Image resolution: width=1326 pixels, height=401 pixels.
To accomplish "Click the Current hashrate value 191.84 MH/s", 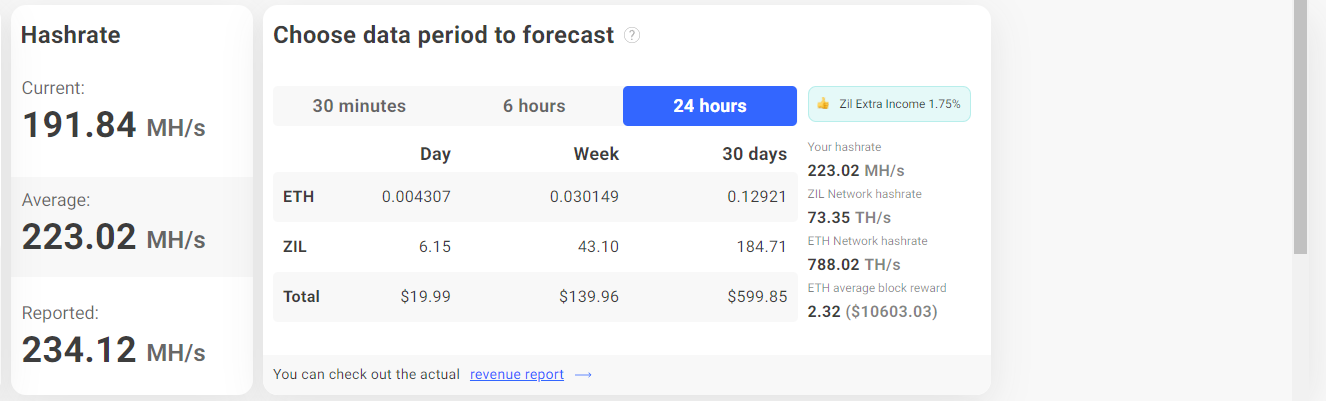I will pos(112,126).
